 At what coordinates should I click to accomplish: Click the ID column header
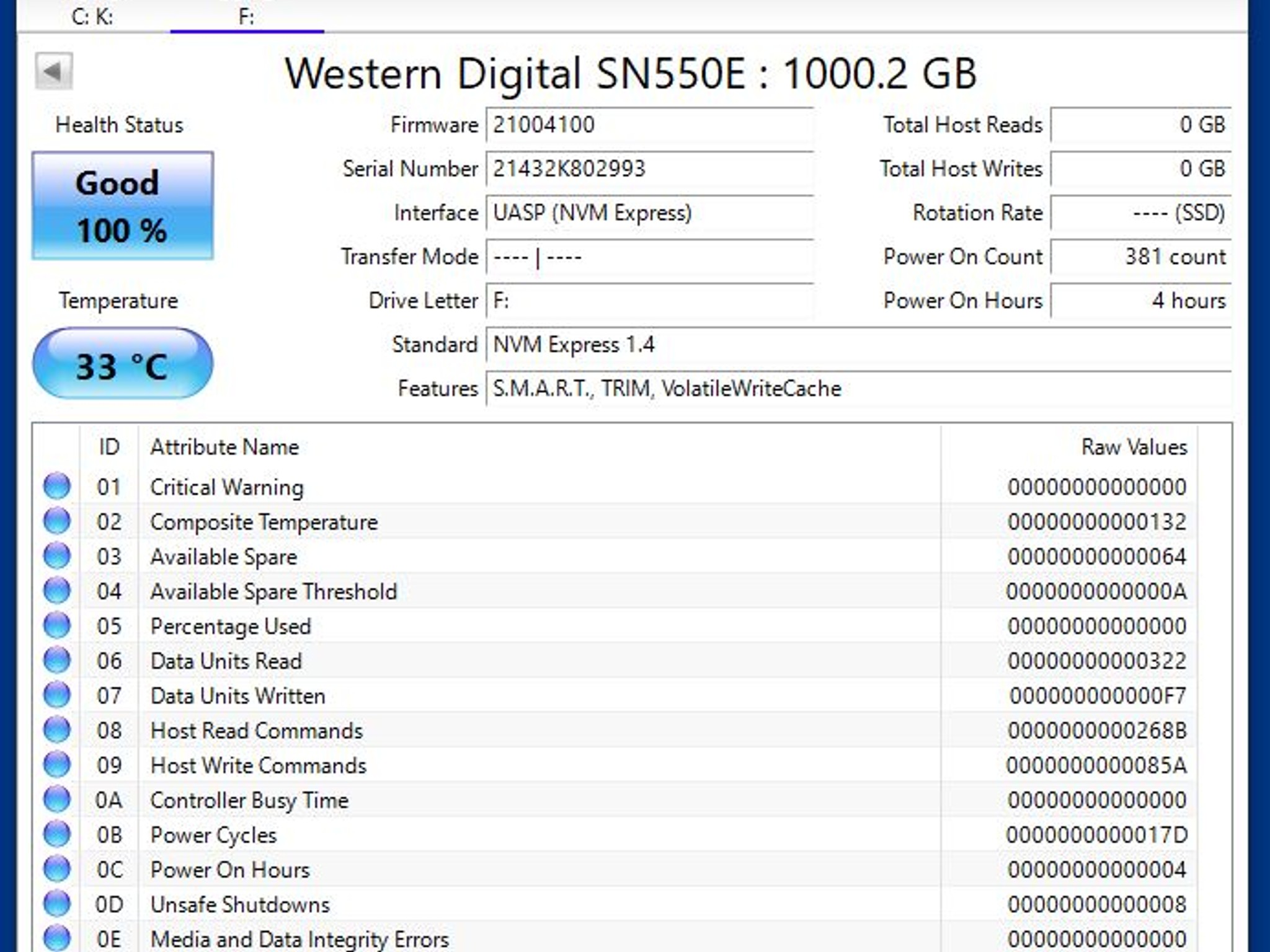point(109,447)
